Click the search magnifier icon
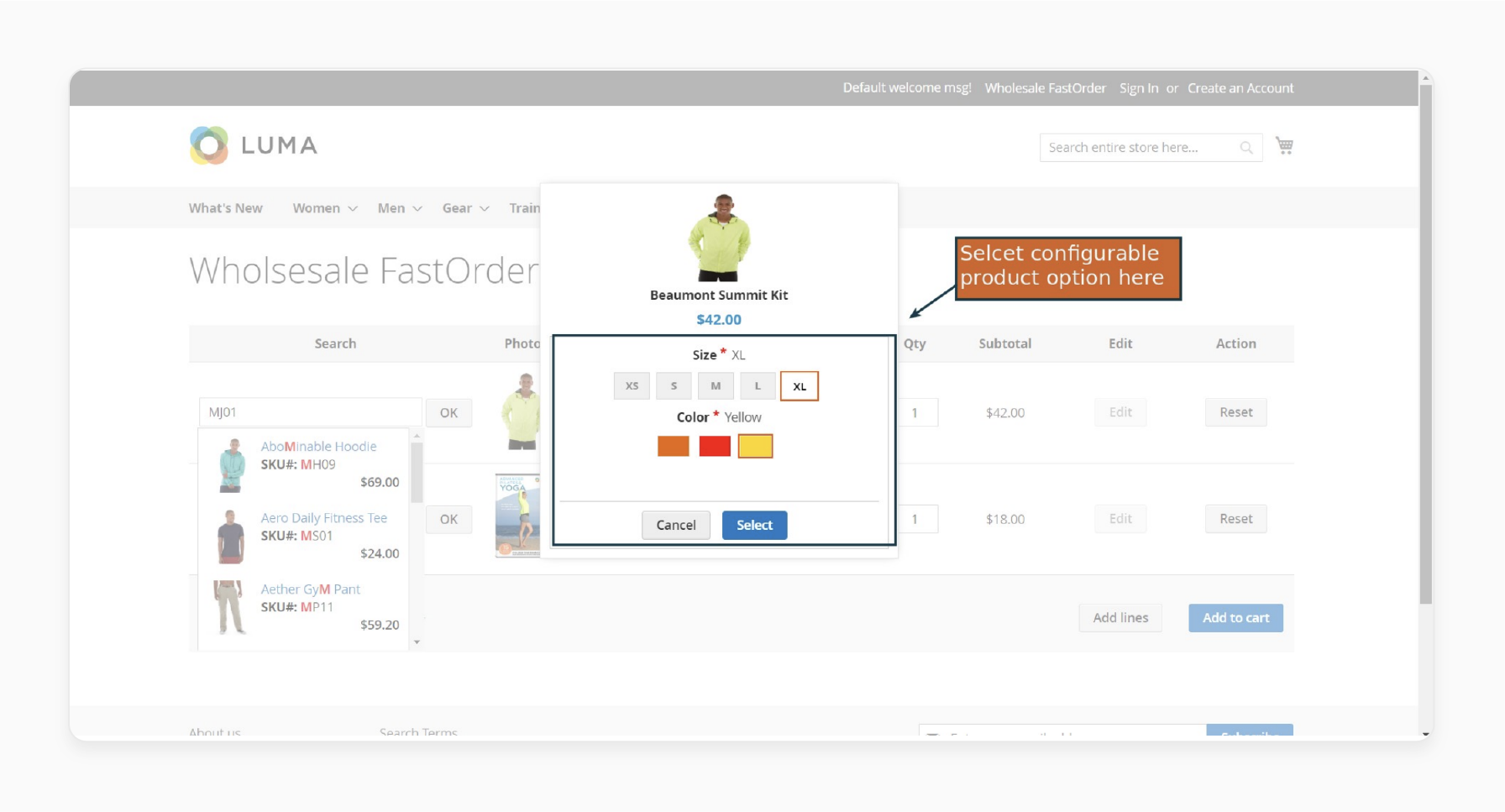 point(1246,148)
